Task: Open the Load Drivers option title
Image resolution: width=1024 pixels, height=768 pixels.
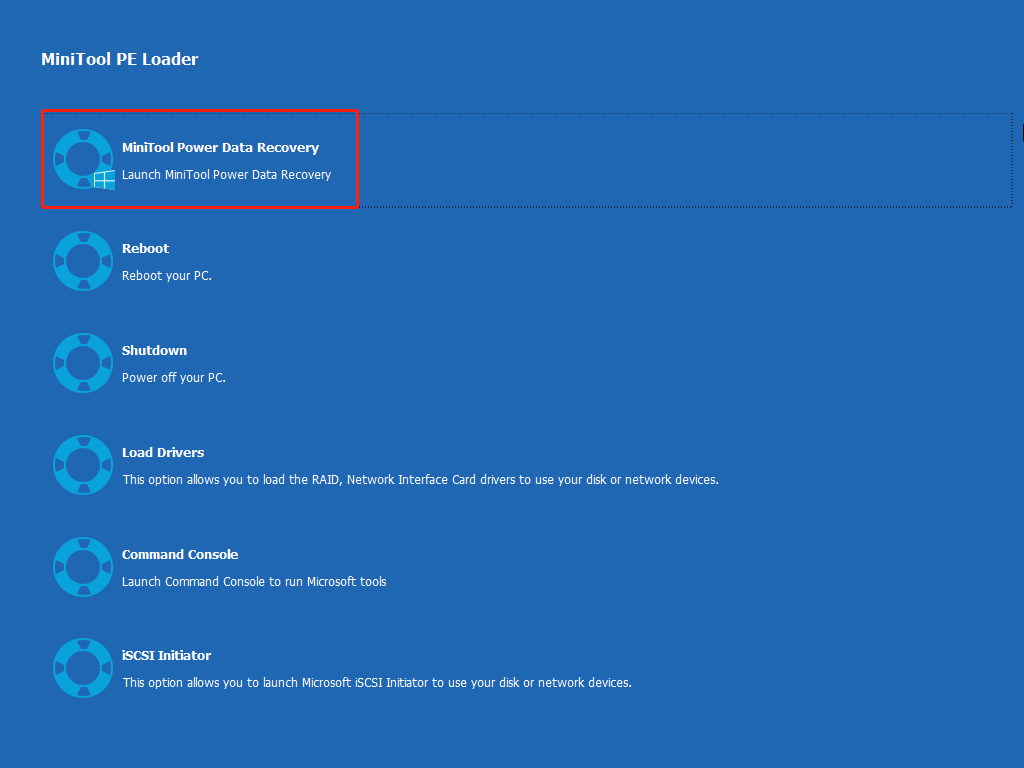Action: pyautogui.click(x=163, y=452)
